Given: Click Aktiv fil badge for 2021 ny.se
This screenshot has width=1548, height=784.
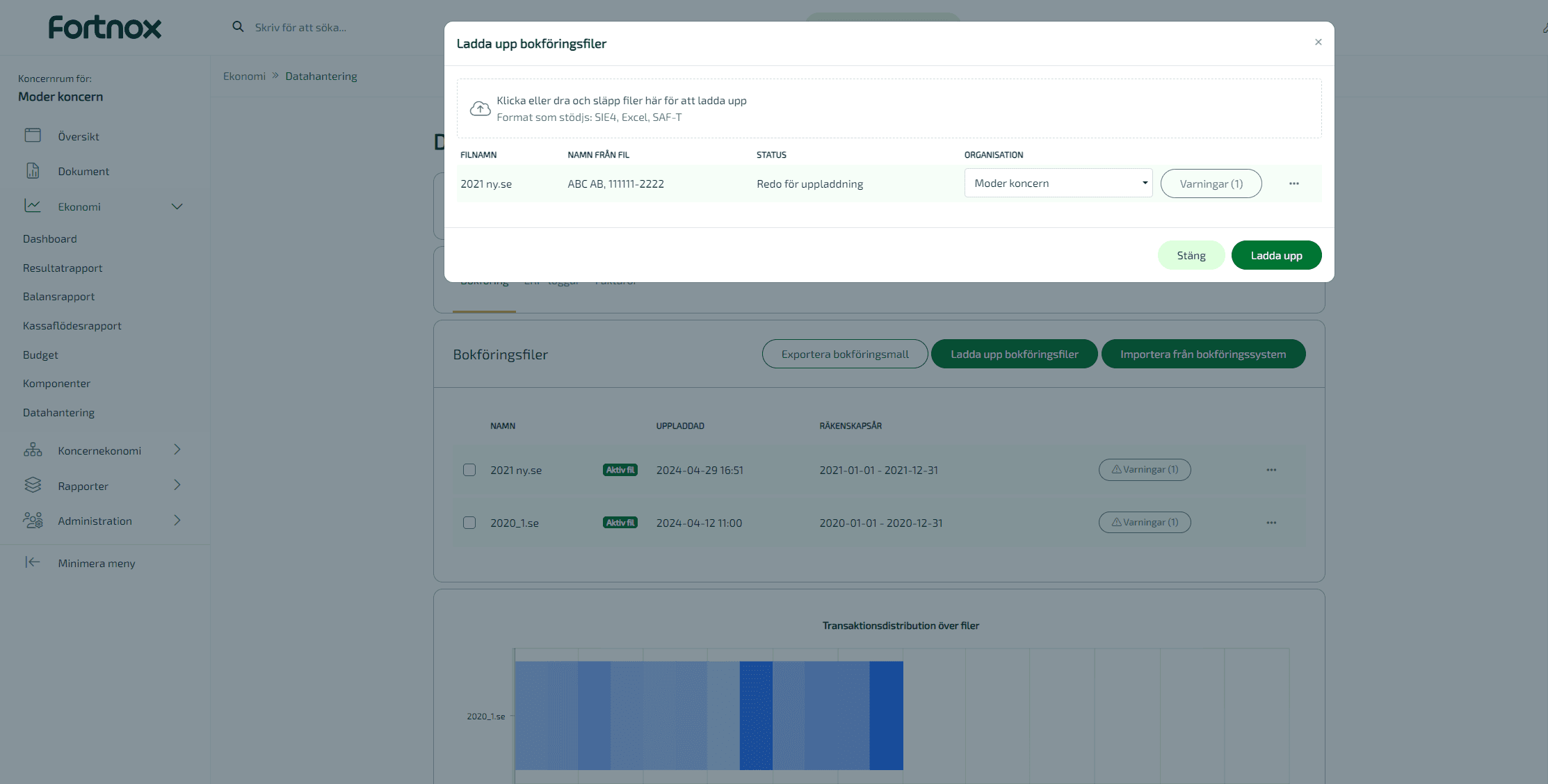Looking at the screenshot, I should tap(620, 470).
